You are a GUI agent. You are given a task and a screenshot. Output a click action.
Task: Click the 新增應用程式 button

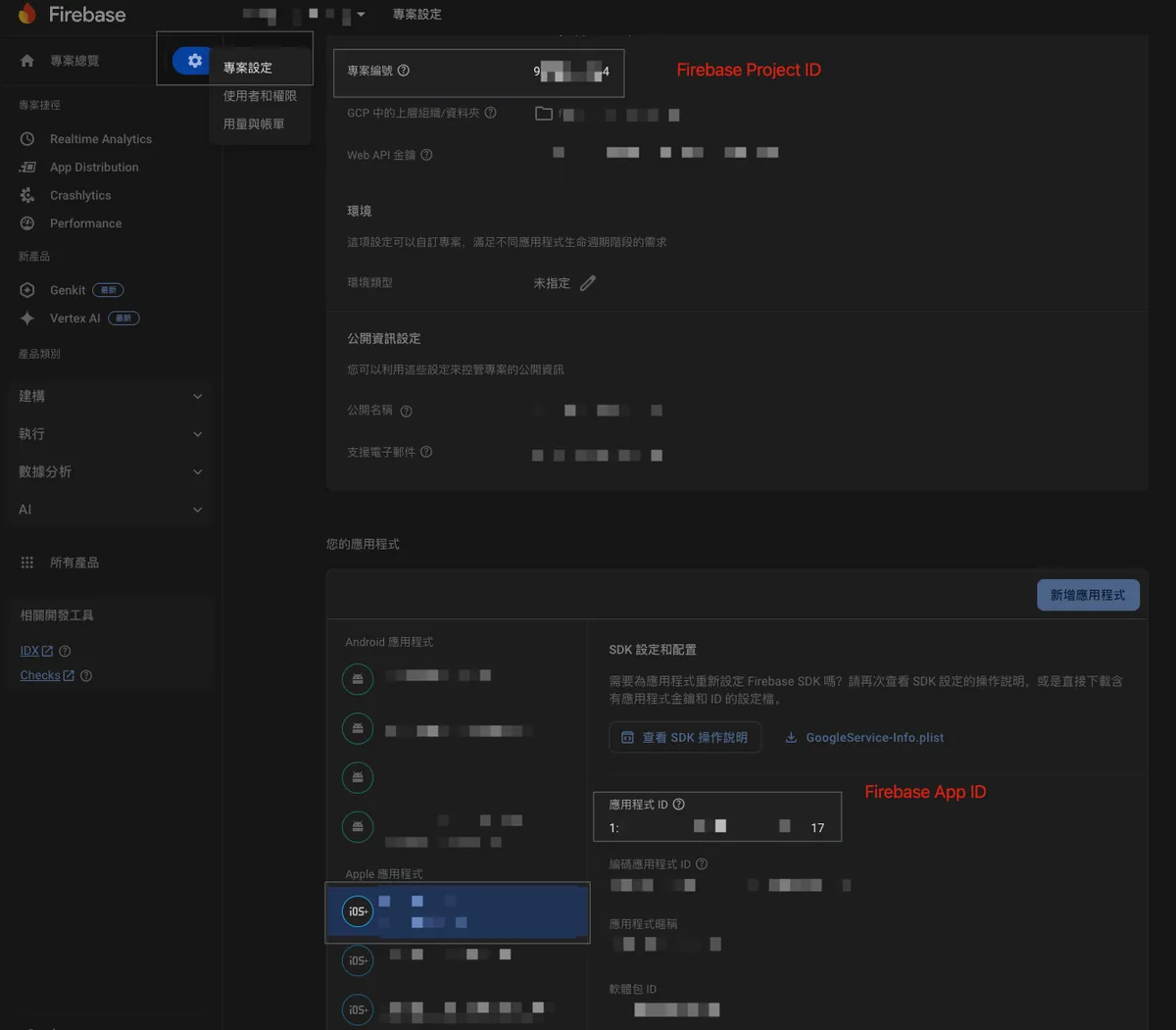click(1088, 595)
